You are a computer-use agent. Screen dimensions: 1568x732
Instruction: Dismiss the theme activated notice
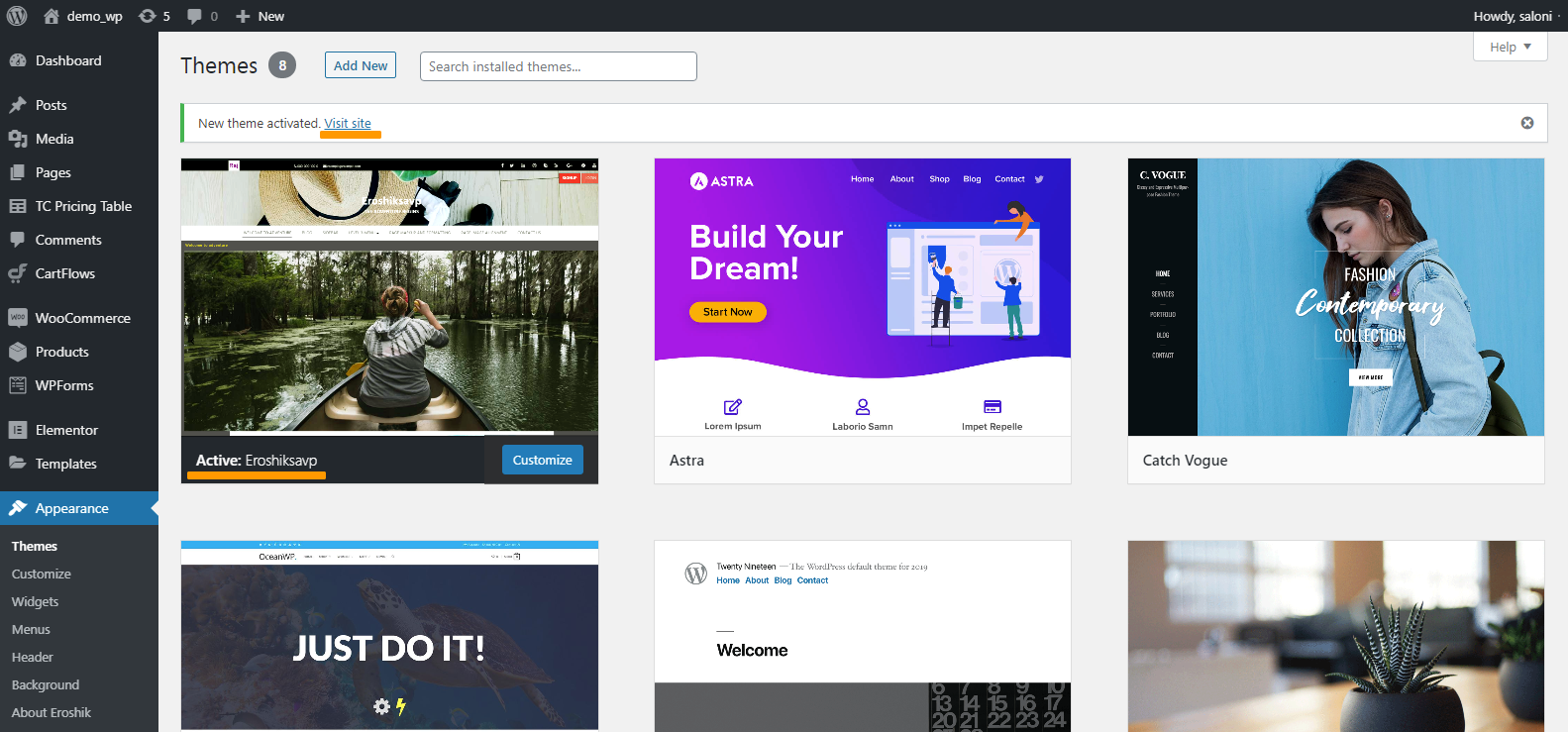coord(1527,123)
